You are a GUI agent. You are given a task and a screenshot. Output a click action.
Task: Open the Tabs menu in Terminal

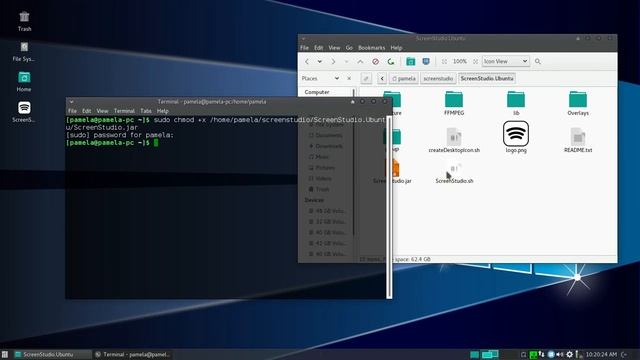tap(146, 111)
